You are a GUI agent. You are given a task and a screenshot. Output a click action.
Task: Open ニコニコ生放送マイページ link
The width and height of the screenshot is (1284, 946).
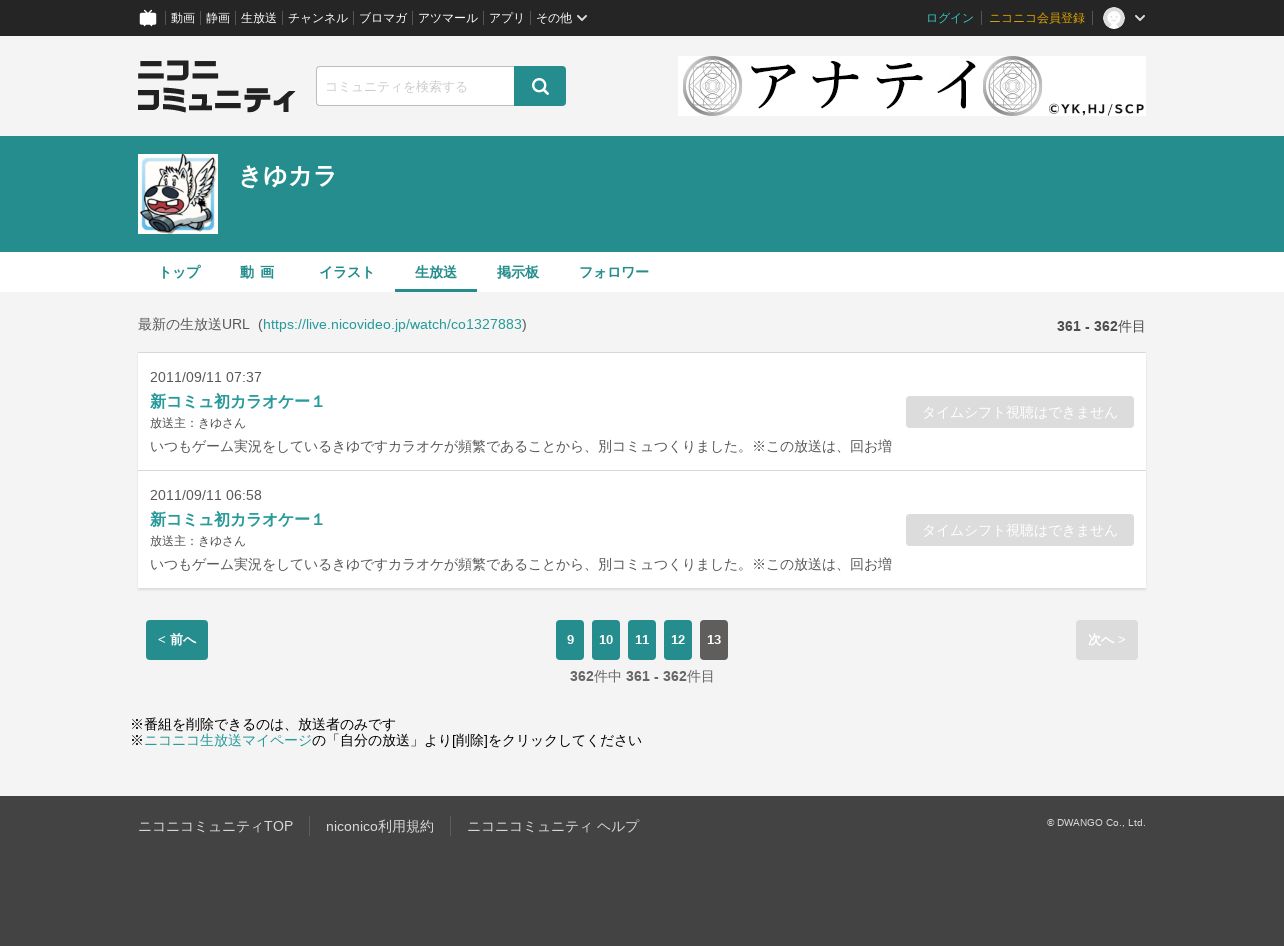point(228,741)
